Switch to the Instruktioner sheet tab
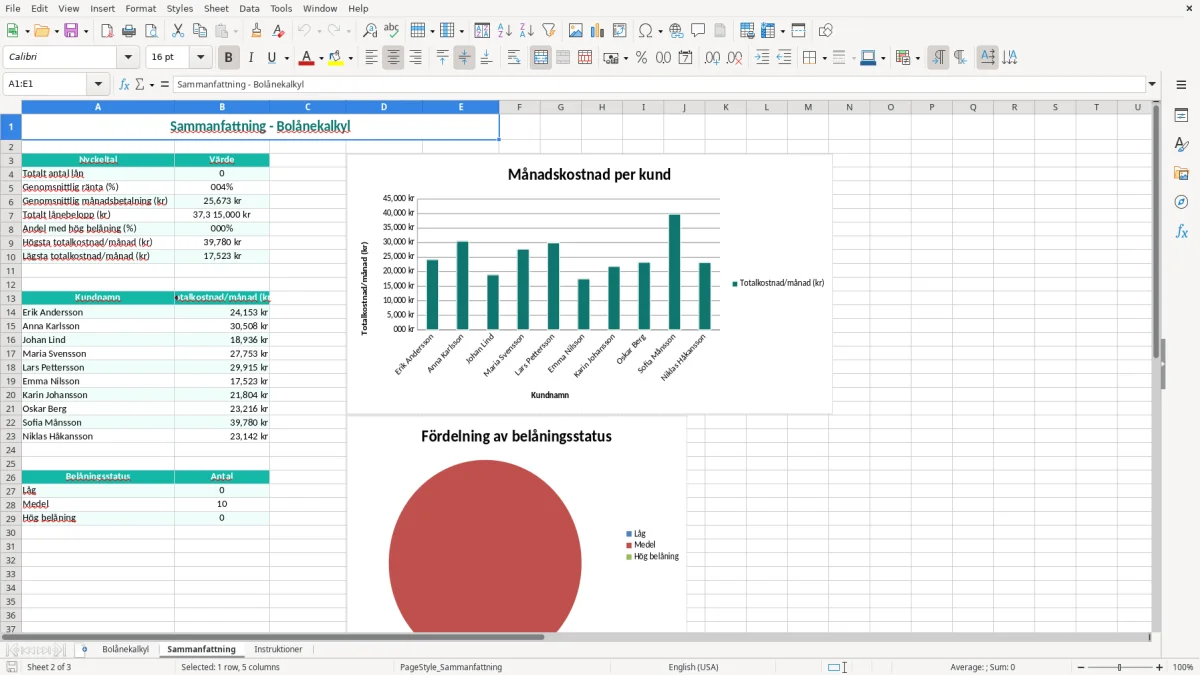Screen dimensions: 1200x675 [x=278, y=649]
